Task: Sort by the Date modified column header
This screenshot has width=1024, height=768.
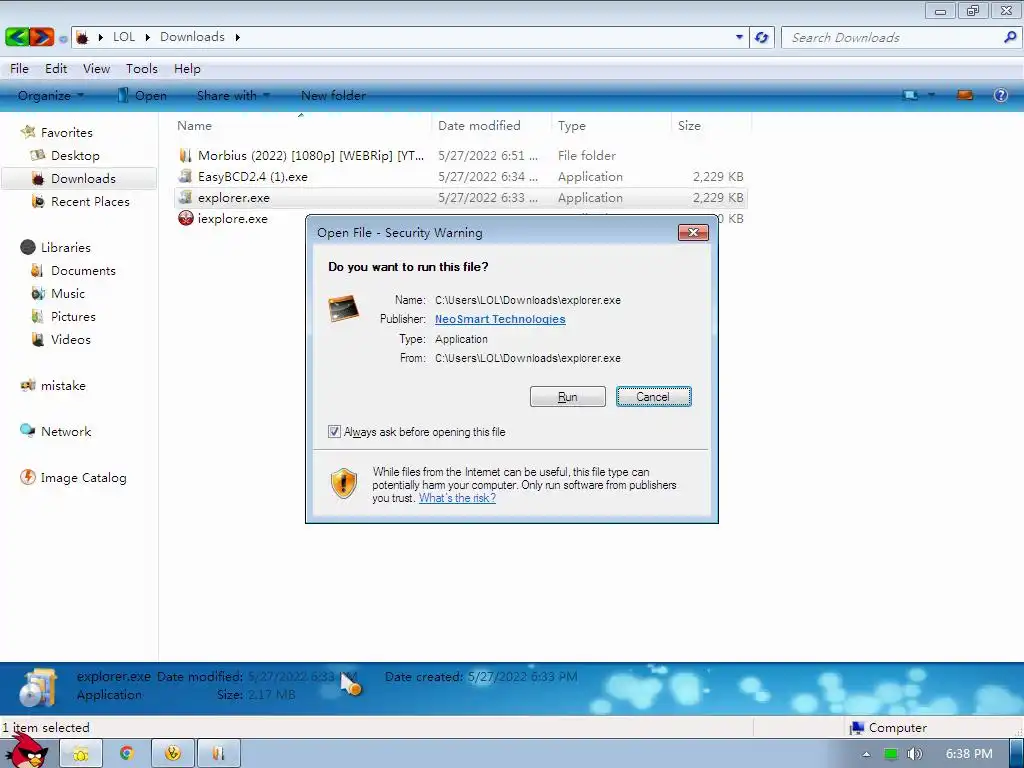Action: point(490,125)
